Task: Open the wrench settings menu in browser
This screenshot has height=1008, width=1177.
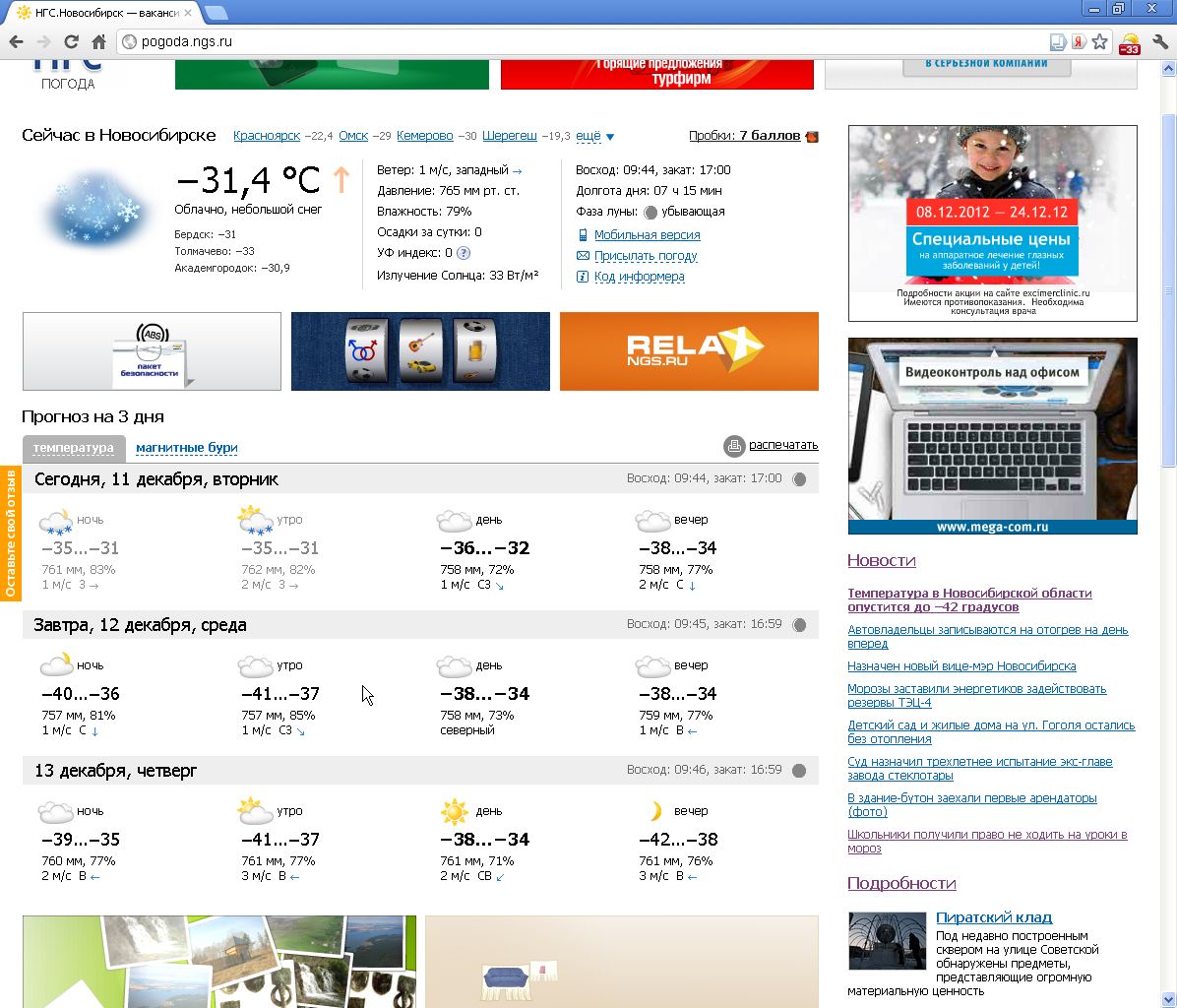Action: (x=1159, y=41)
